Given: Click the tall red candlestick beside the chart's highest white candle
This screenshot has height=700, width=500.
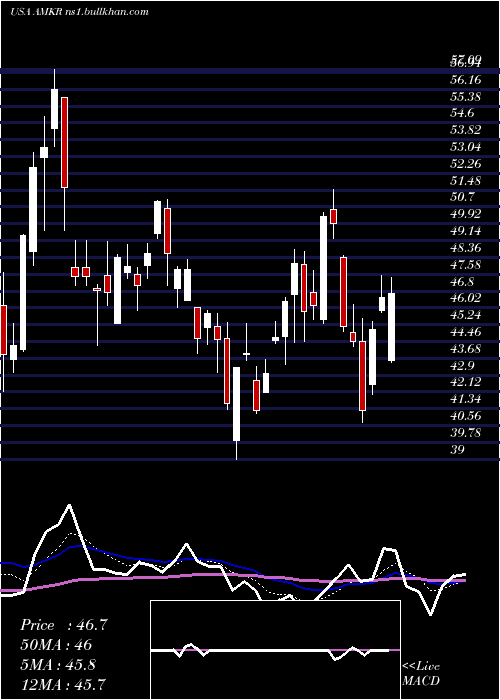Looking at the screenshot, I should tap(65, 142).
